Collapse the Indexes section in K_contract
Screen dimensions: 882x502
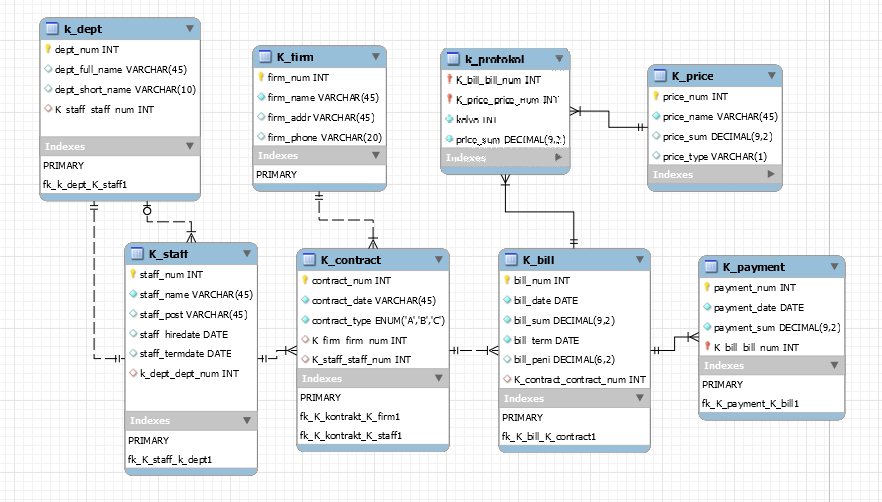click(x=438, y=379)
